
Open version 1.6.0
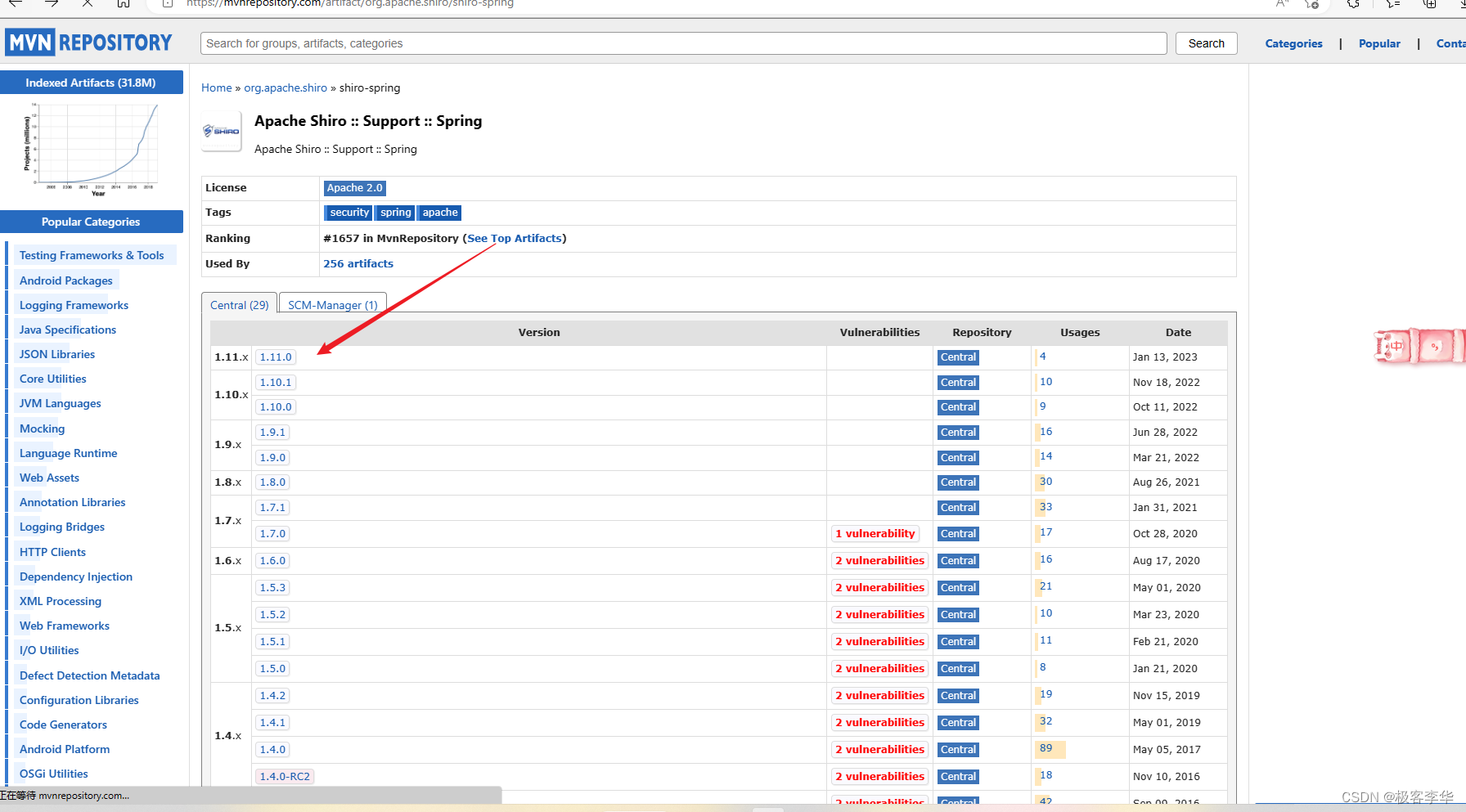pyautogui.click(x=272, y=561)
